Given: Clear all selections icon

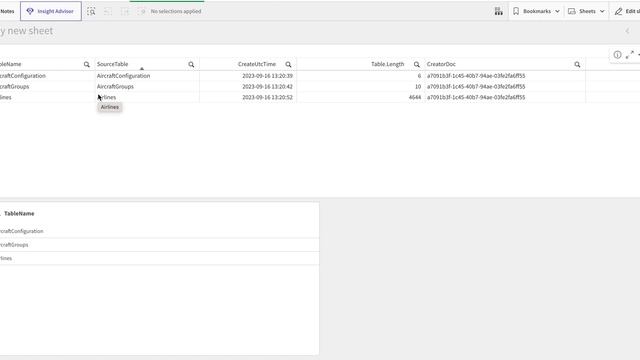Looking at the screenshot, I should coord(141,11).
